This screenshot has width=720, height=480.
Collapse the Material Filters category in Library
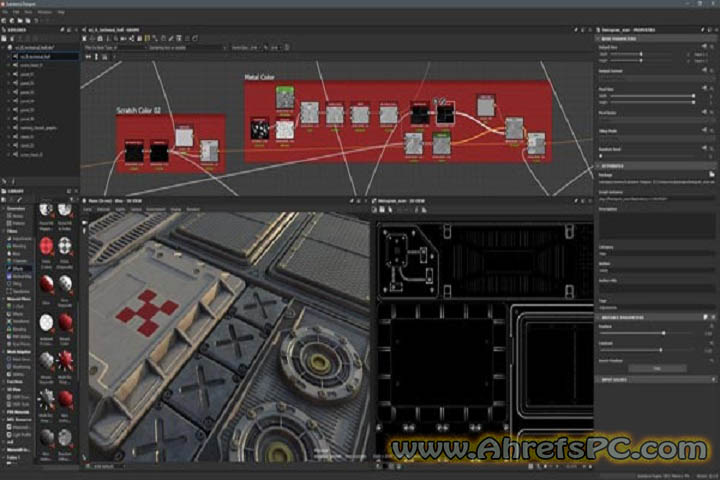click(4, 299)
